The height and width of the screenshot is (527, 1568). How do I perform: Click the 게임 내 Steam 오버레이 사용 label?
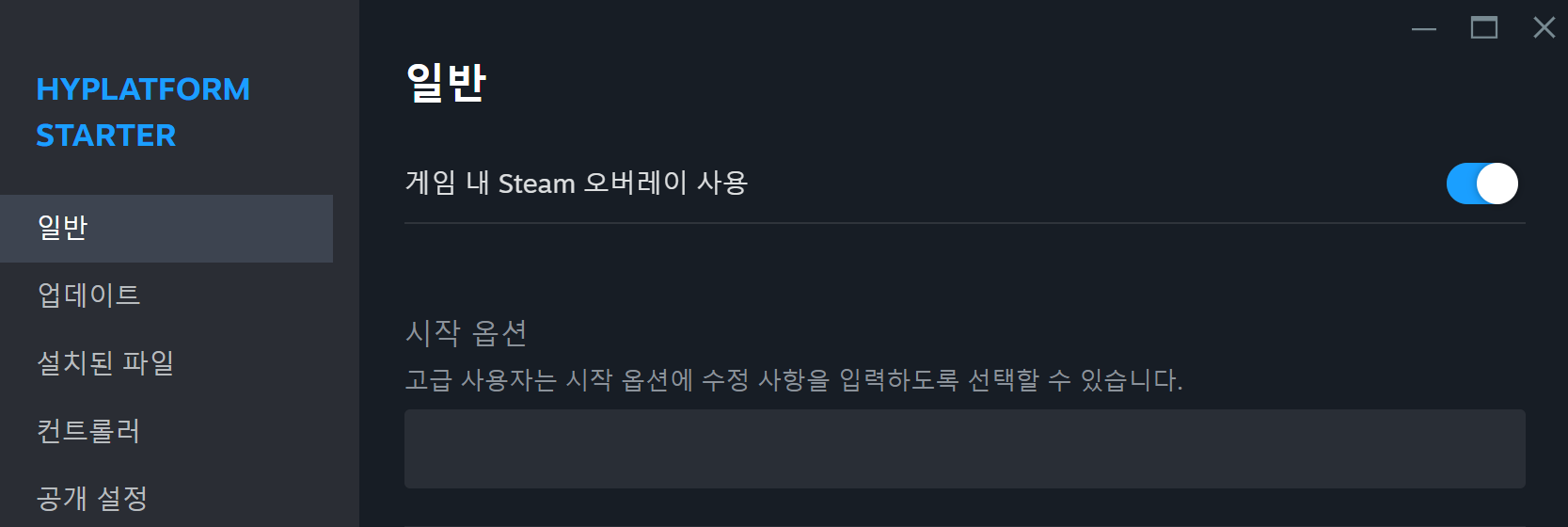click(x=576, y=183)
